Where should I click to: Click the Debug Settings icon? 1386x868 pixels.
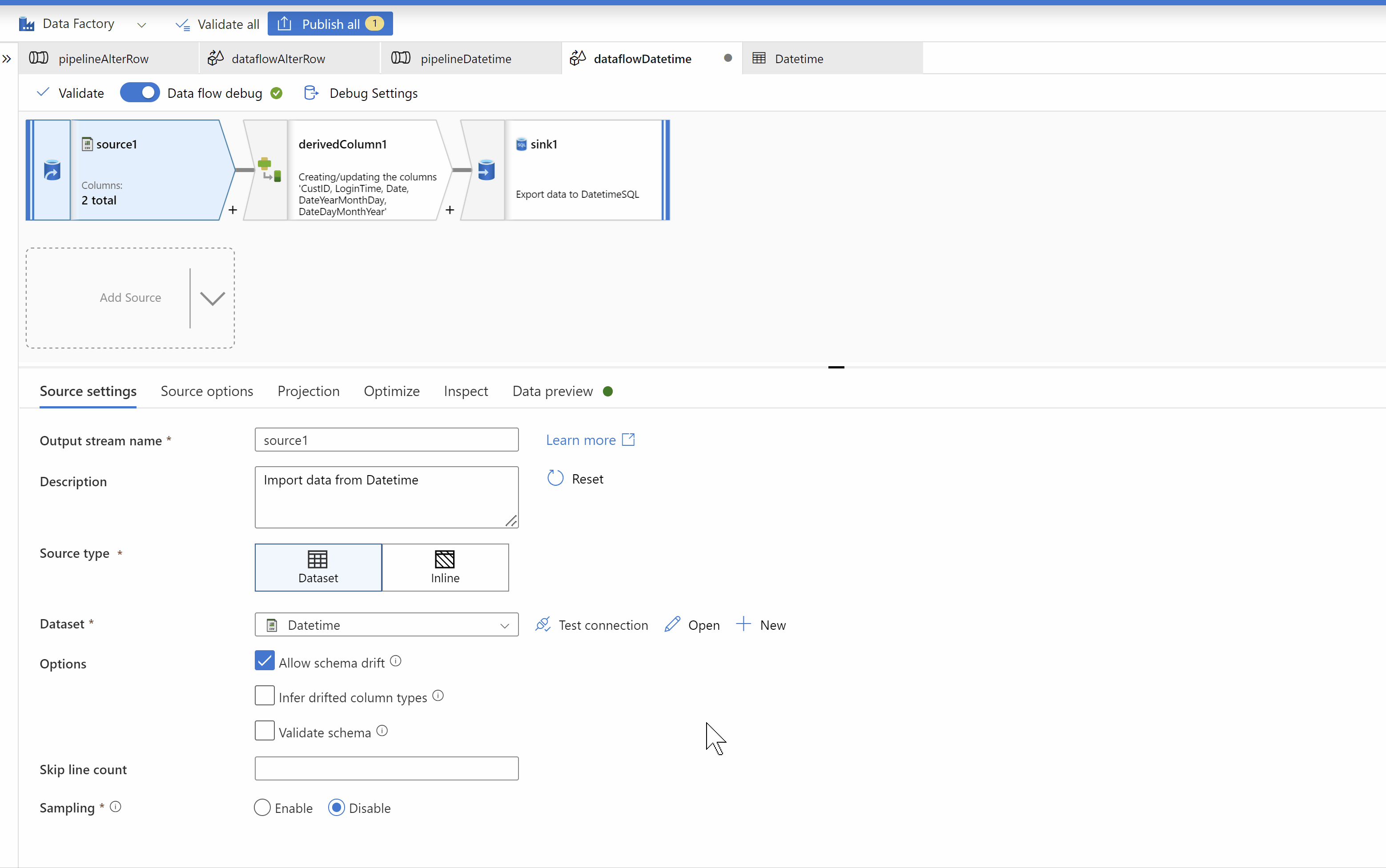(311, 93)
